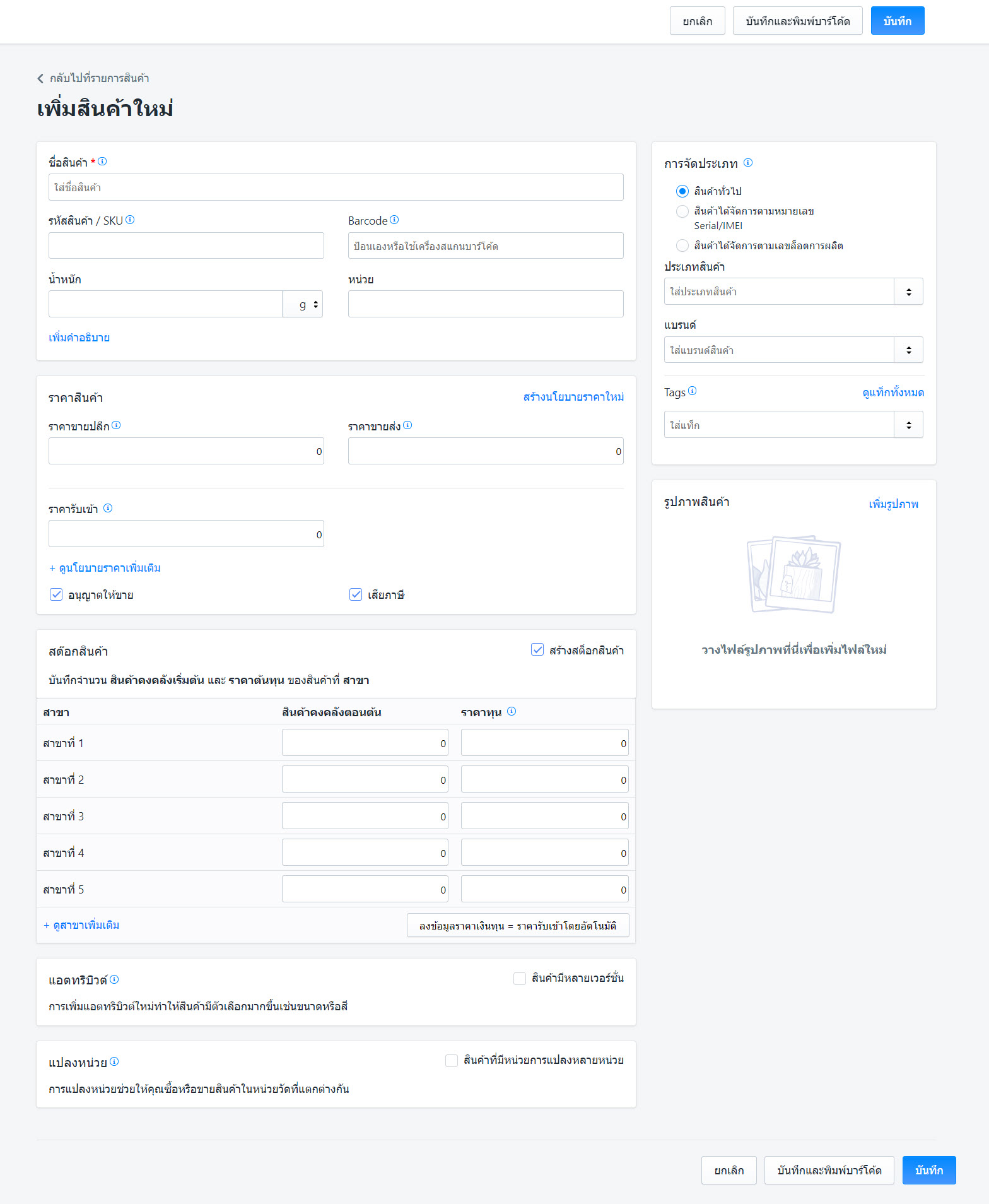
Task: Enable the สินค้ามีหลายเวอร์ชั่น checkbox
Action: [520, 978]
